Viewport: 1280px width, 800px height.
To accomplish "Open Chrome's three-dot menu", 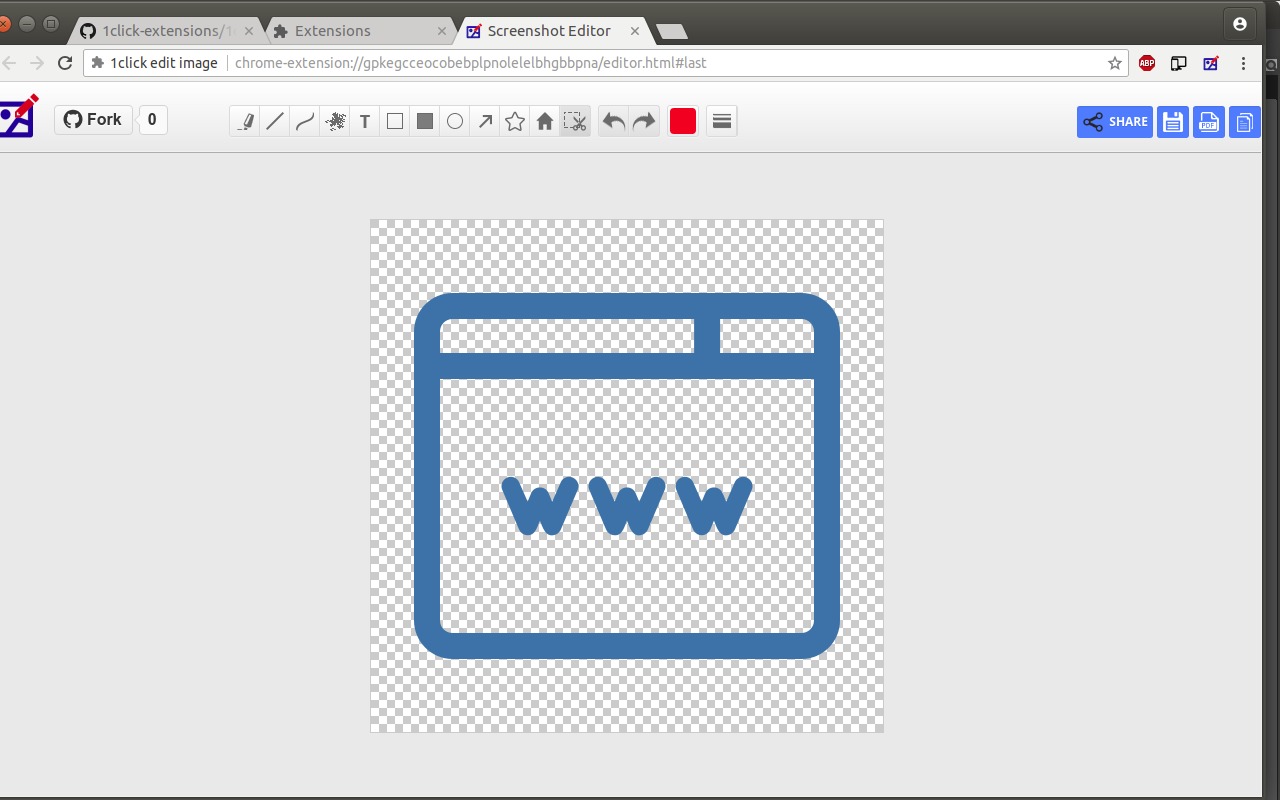I will (1243, 63).
